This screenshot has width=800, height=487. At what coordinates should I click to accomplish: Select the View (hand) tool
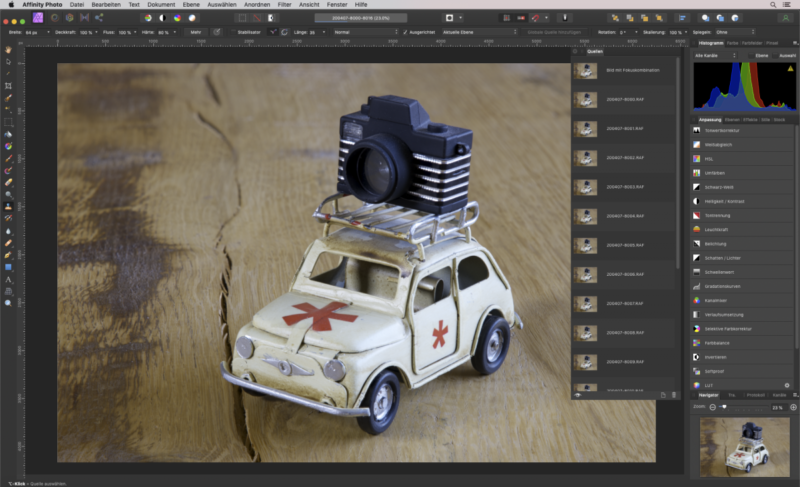coord(8,50)
